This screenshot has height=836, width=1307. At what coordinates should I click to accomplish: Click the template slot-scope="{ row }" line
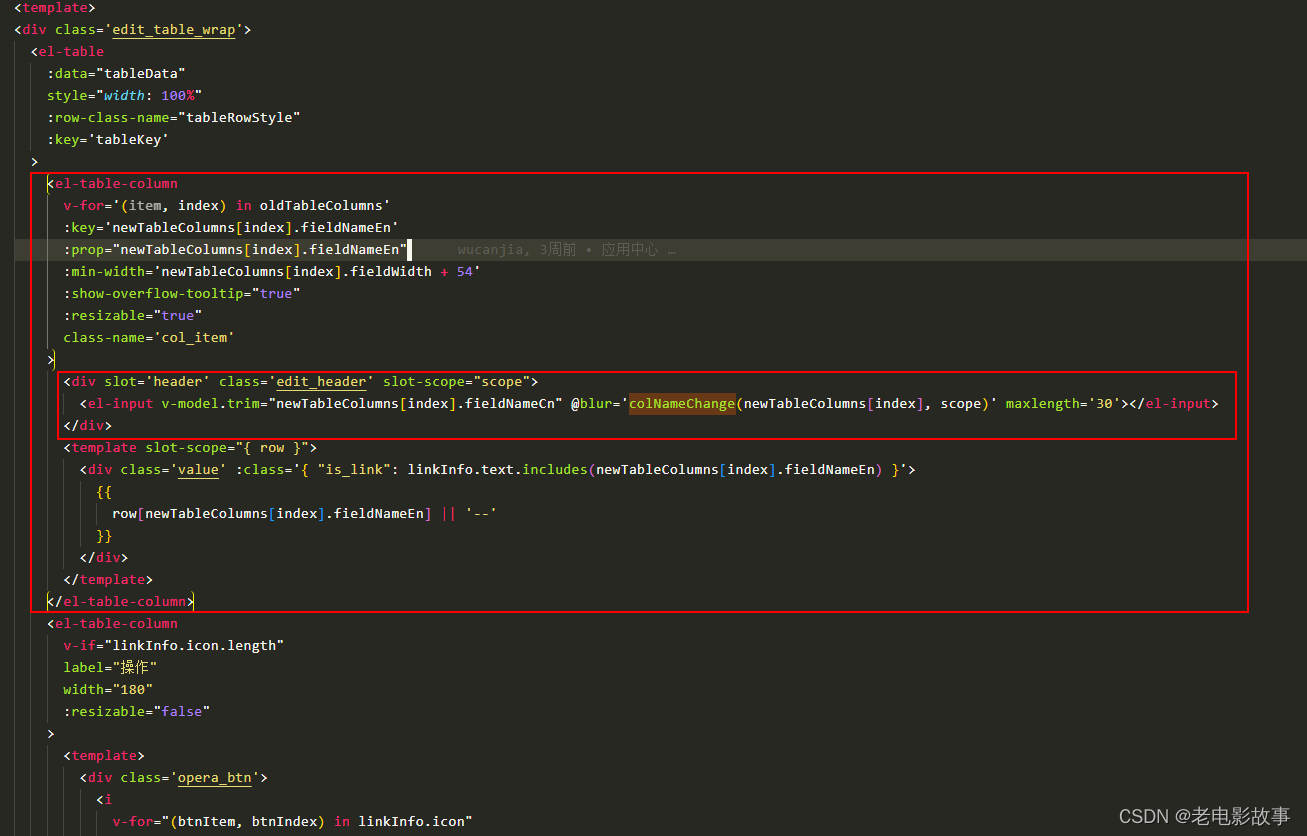tap(190, 447)
